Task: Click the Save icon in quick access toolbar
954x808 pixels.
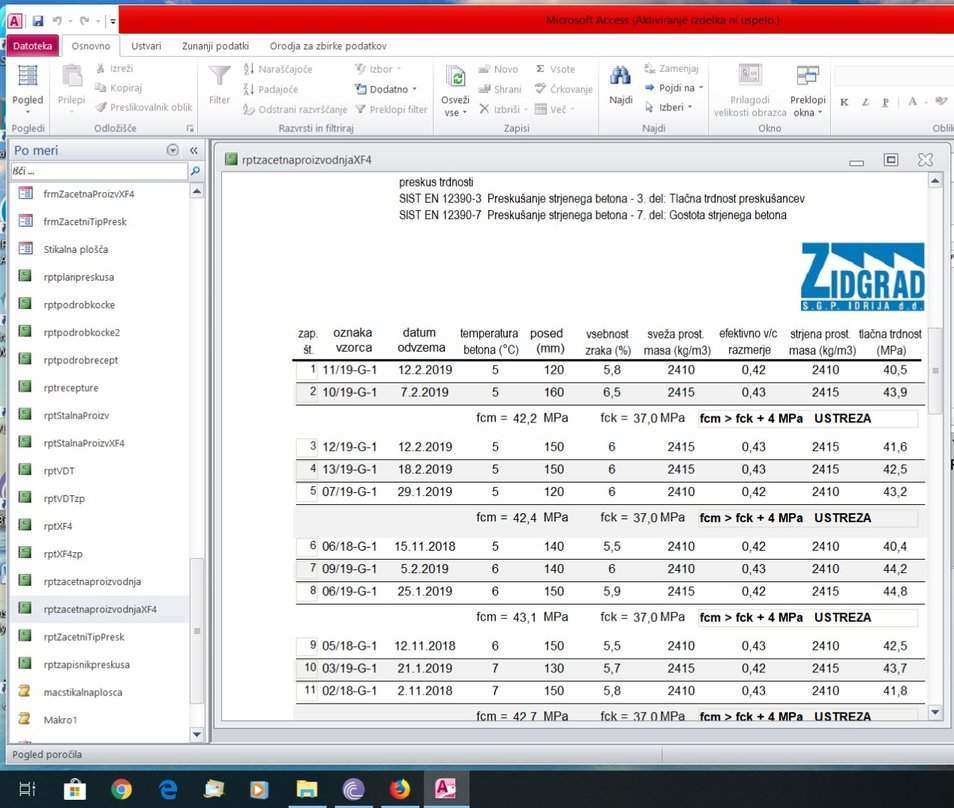Action: click(38, 21)
